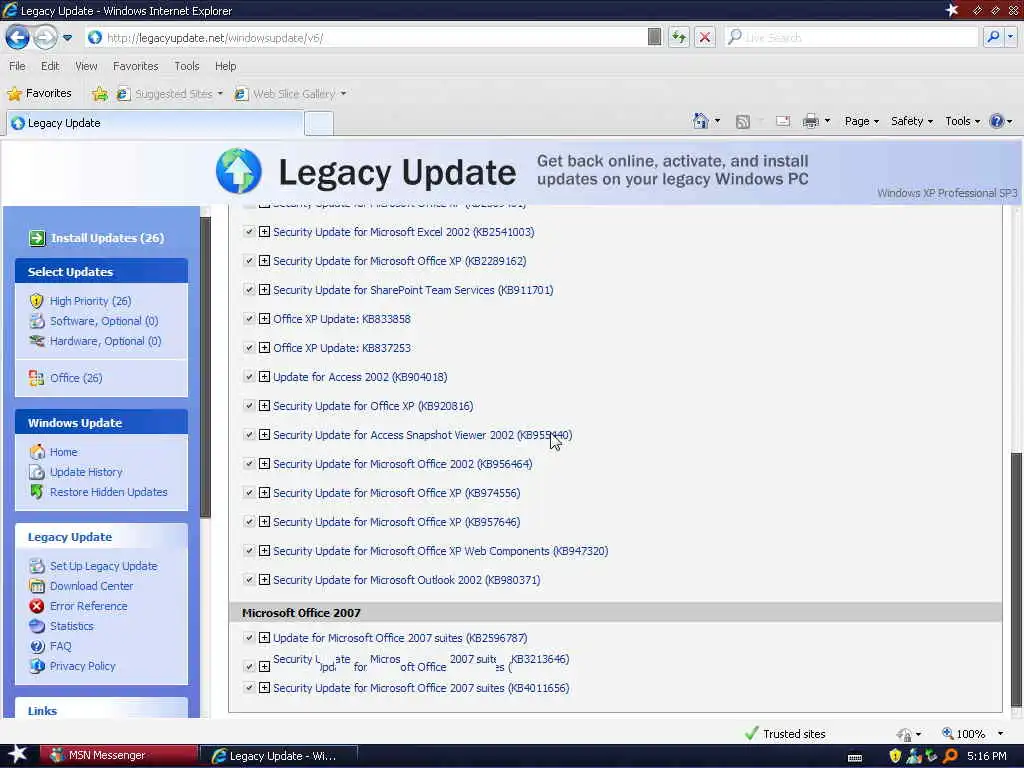
Task: Click the Error Reference red X icon
Action: pyautogui.click(x=37, y=606)
